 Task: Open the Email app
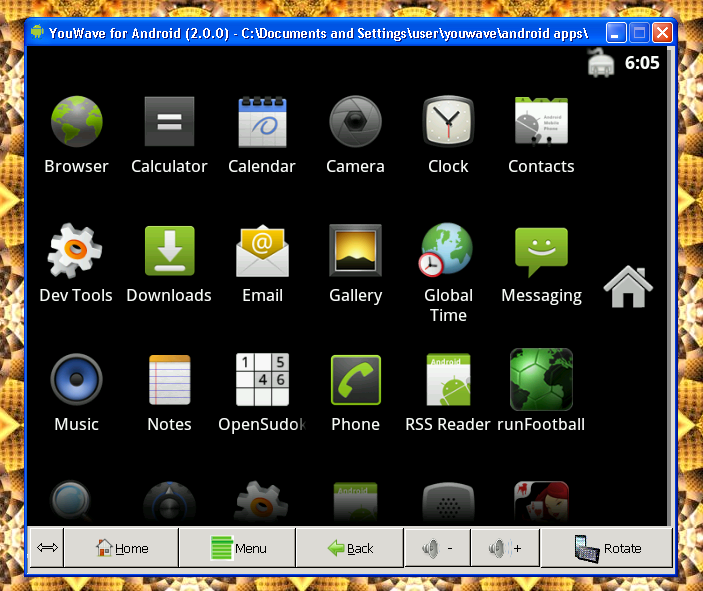[262, 251]
